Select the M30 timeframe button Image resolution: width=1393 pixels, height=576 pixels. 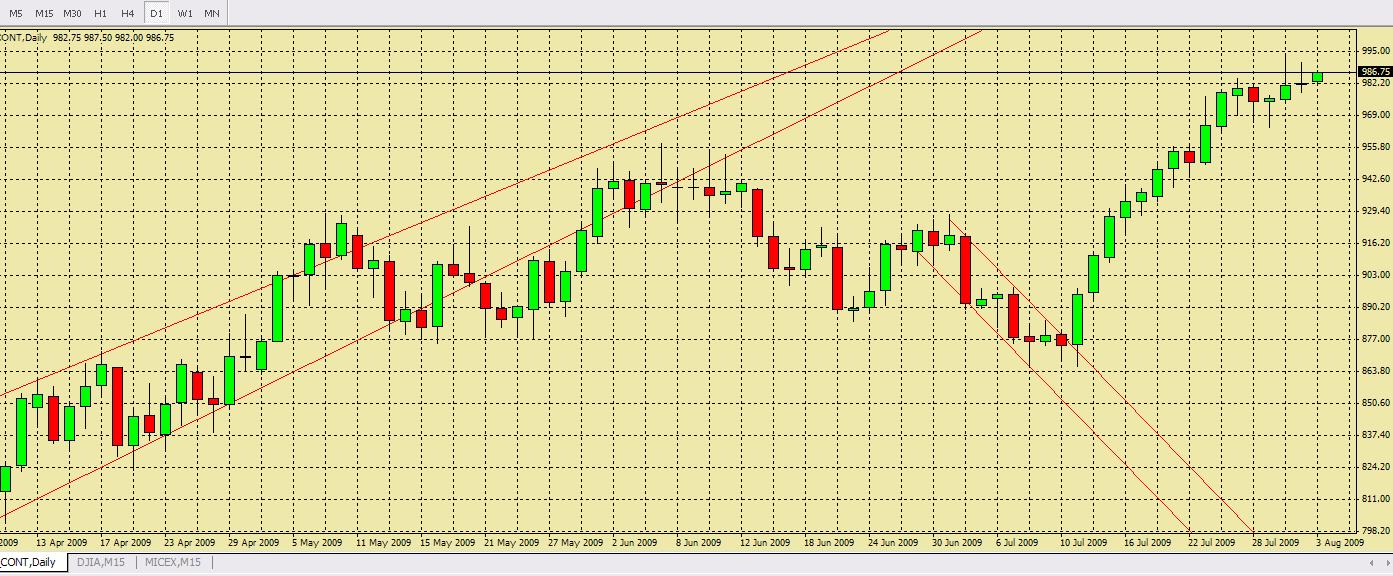pyautogui.click(x=72, y=13)
